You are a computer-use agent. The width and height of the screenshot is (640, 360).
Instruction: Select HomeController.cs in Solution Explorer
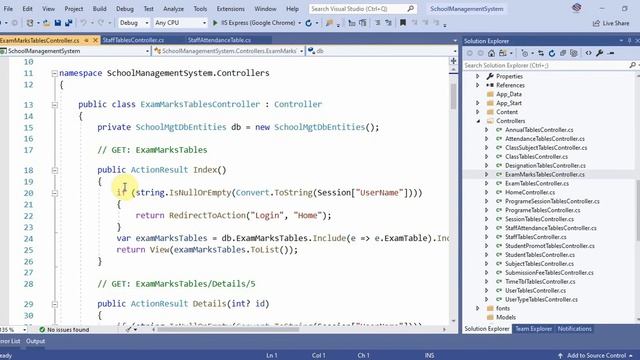click(x=530, y=192)
